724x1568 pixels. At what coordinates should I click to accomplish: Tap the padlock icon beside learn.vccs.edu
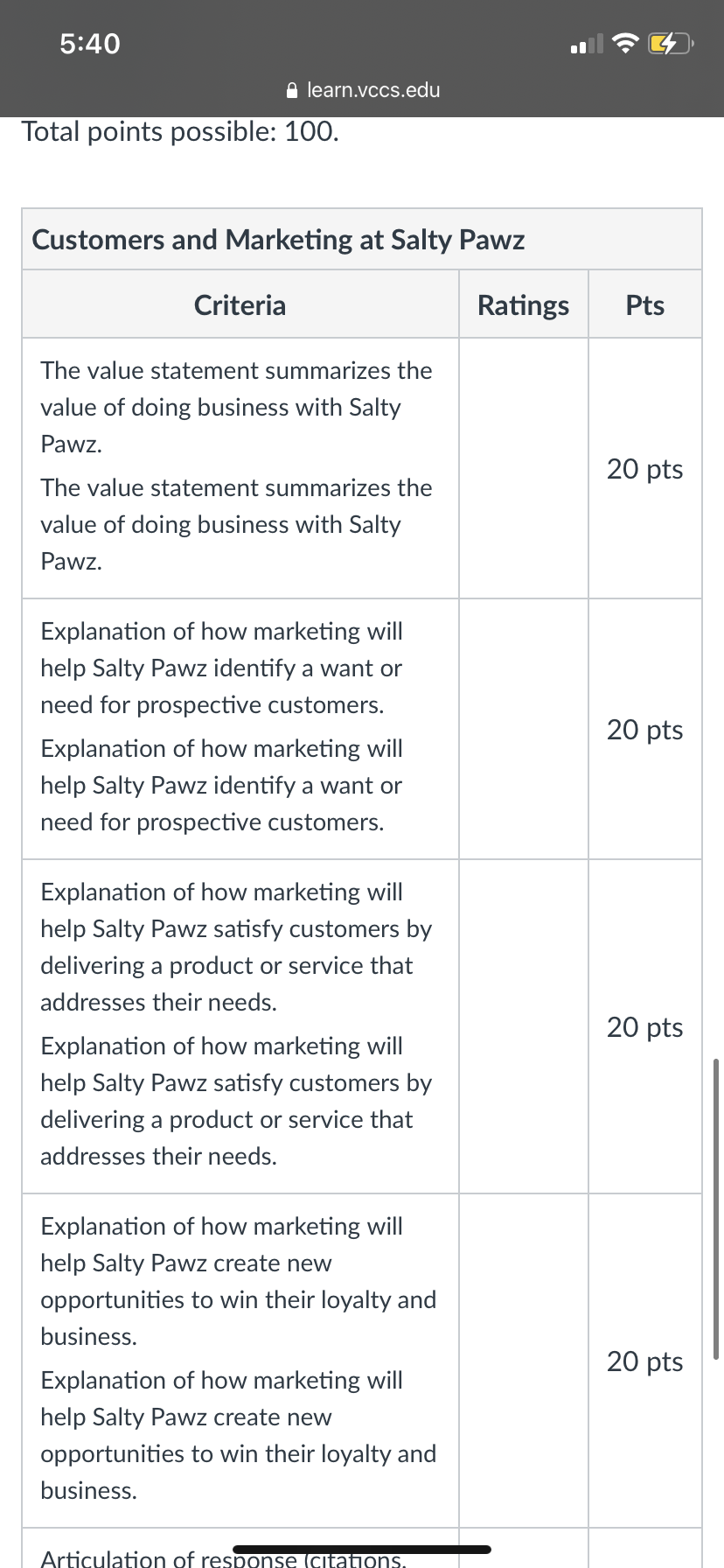pos(293,90)
